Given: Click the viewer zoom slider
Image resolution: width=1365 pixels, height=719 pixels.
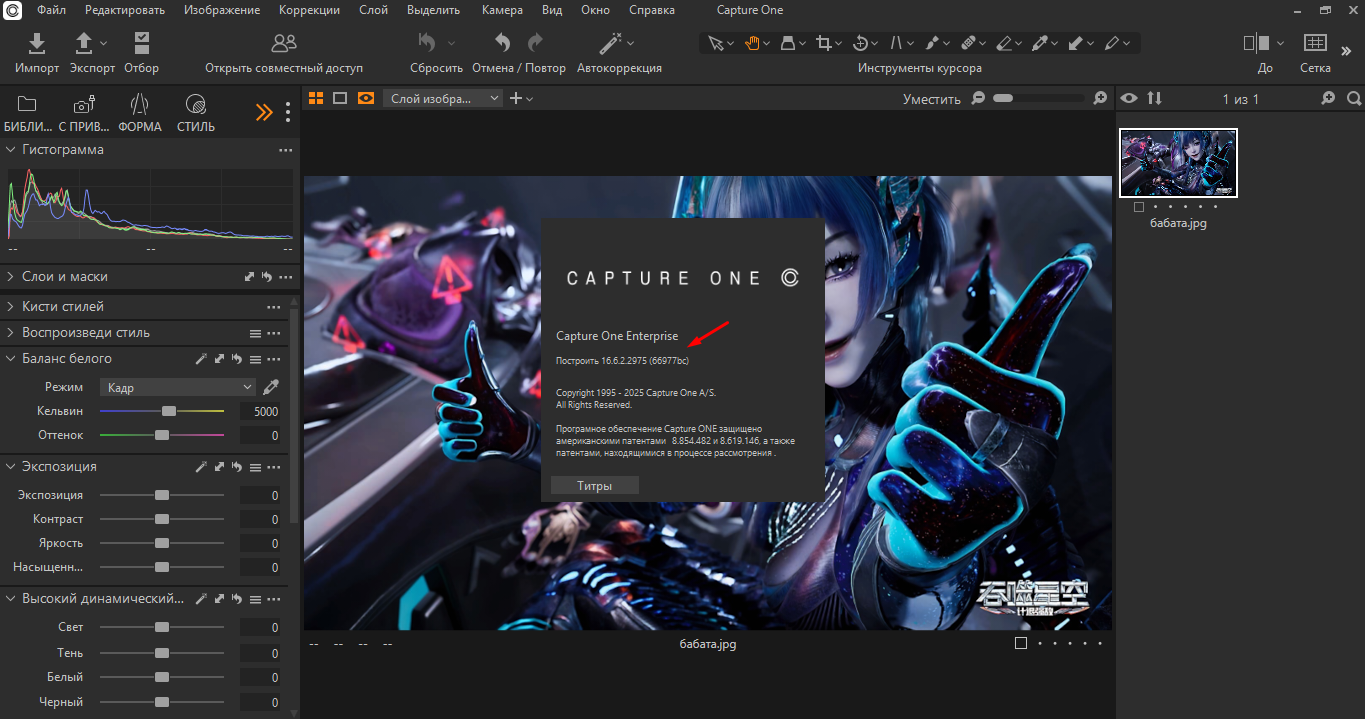Looking at the screenshot, I should [x=1039, y=98].
